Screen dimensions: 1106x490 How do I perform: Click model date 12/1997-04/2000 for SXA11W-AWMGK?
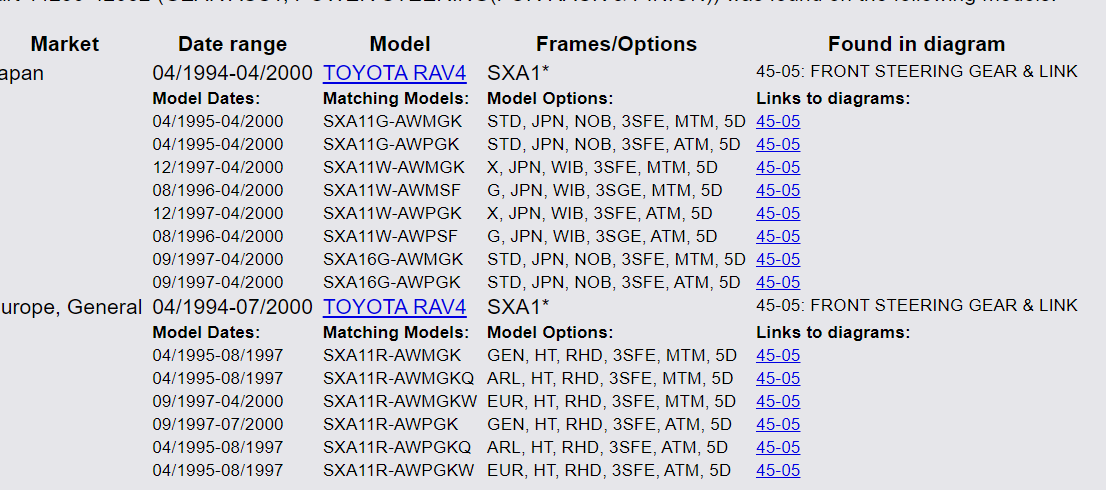pyautogui.click(x=218, y=167)
